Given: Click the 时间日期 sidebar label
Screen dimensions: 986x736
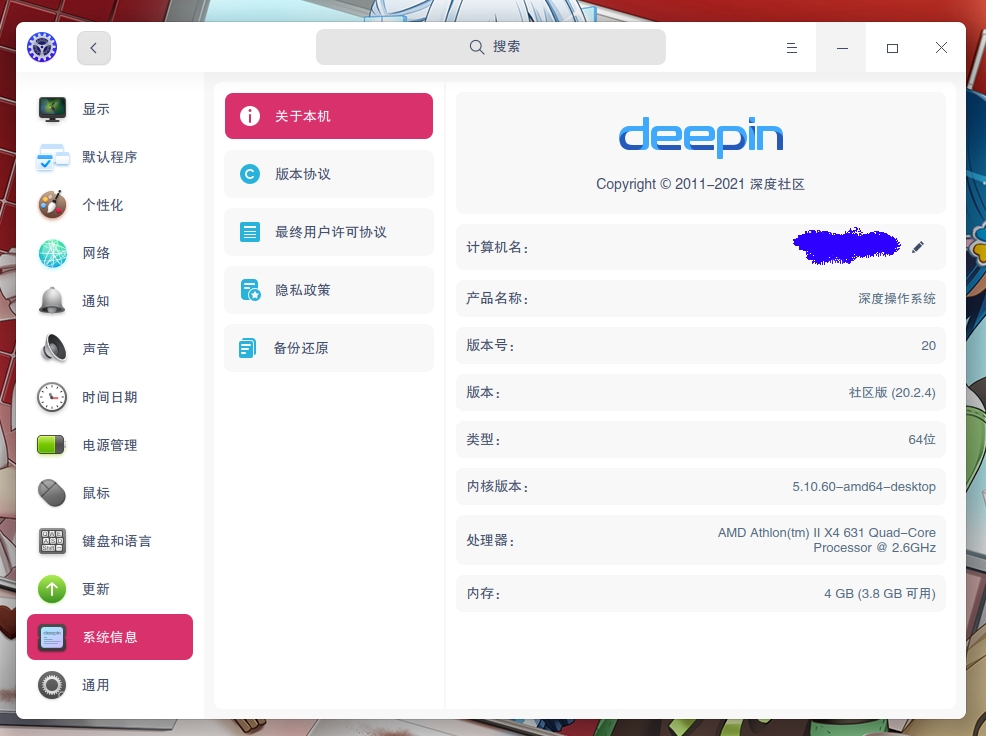Looking at the screenshot, I should [110, 397].
